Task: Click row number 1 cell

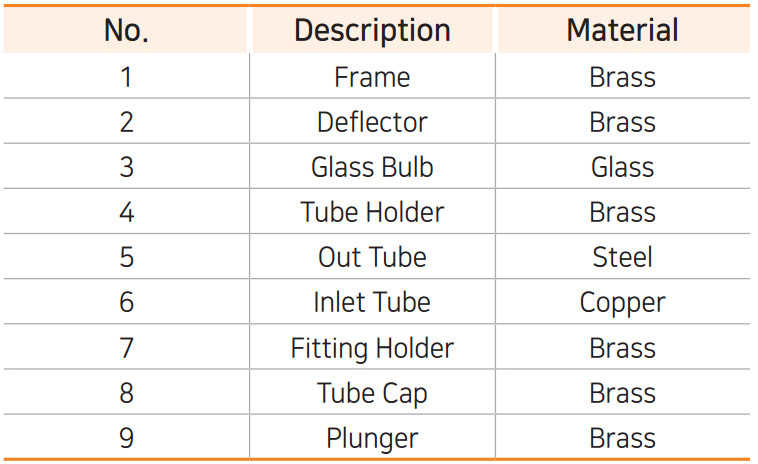Action: tap(126, 77)
